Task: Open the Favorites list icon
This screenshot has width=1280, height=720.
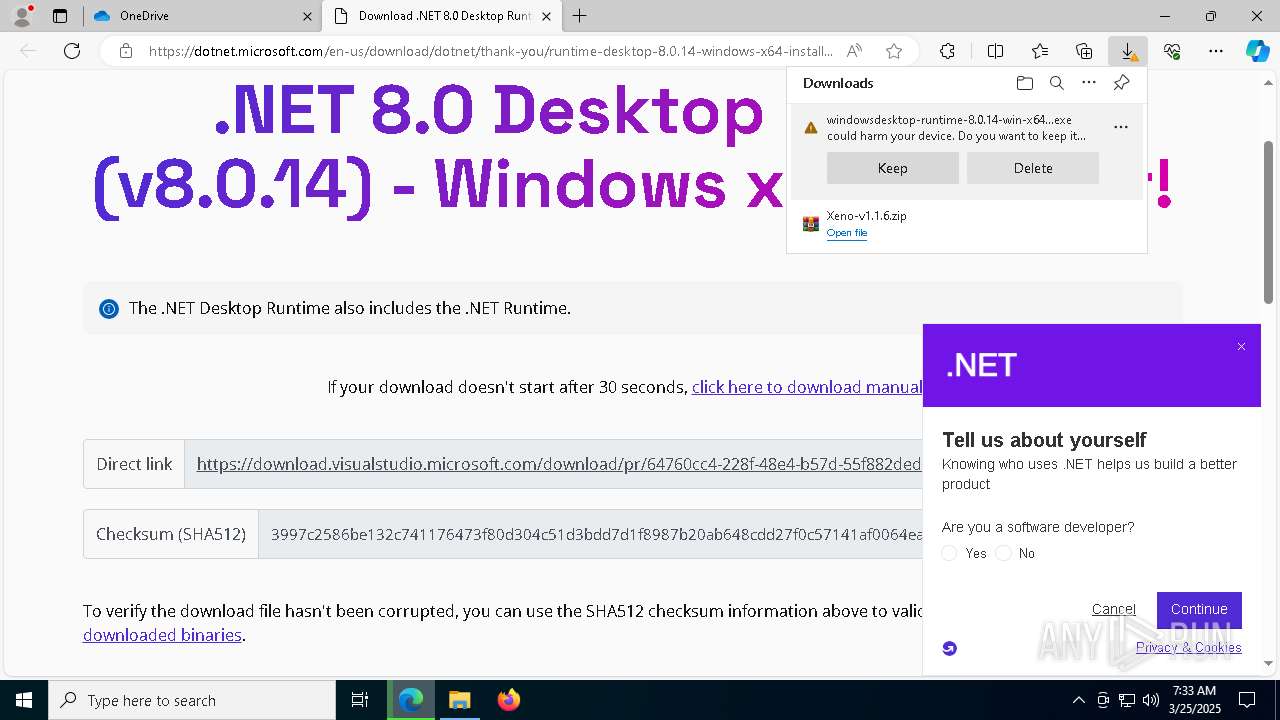Action: click(x=1040, y=51)
